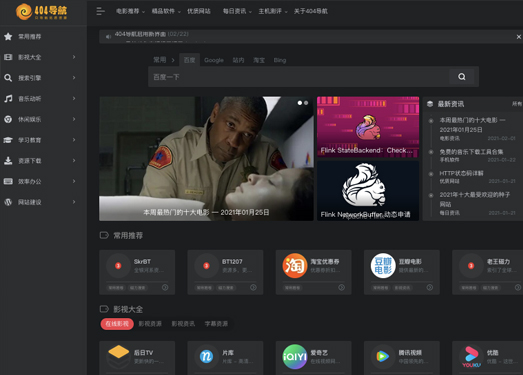
Task: Expand the 音乐动听 sidebar chevron
Action: tap(74, 98)
